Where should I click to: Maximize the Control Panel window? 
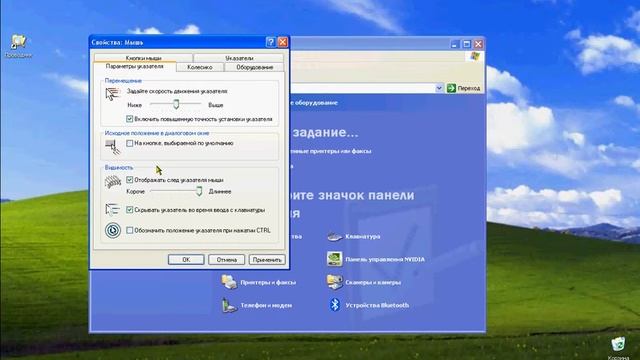[x=467, y=44]
